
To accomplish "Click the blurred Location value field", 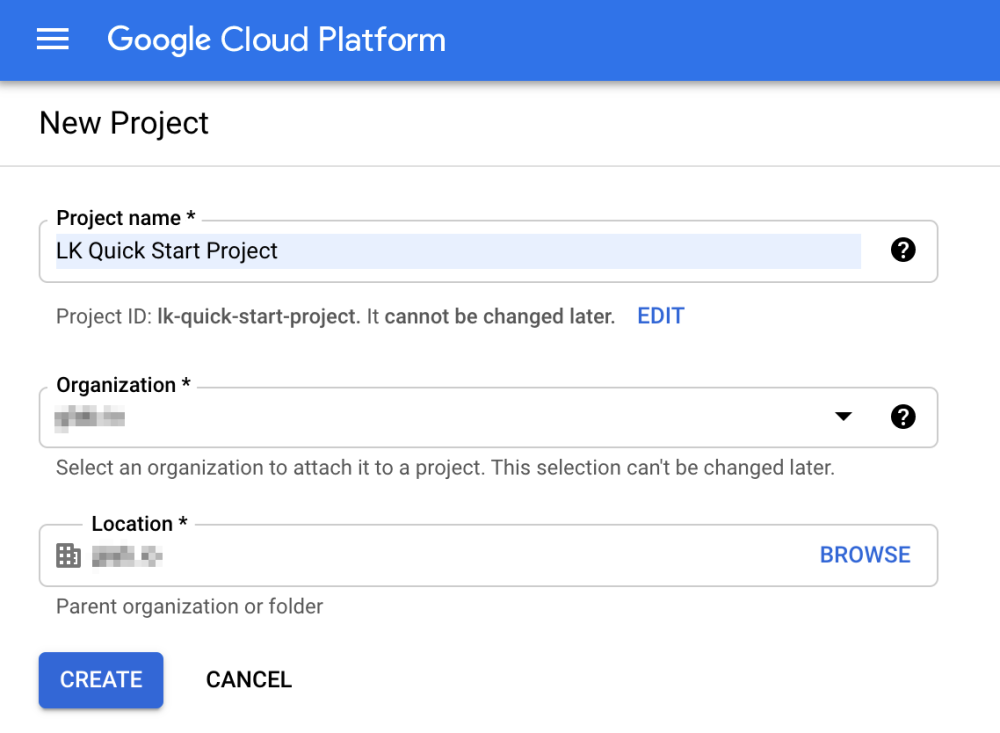I will (x=127, y=556).
